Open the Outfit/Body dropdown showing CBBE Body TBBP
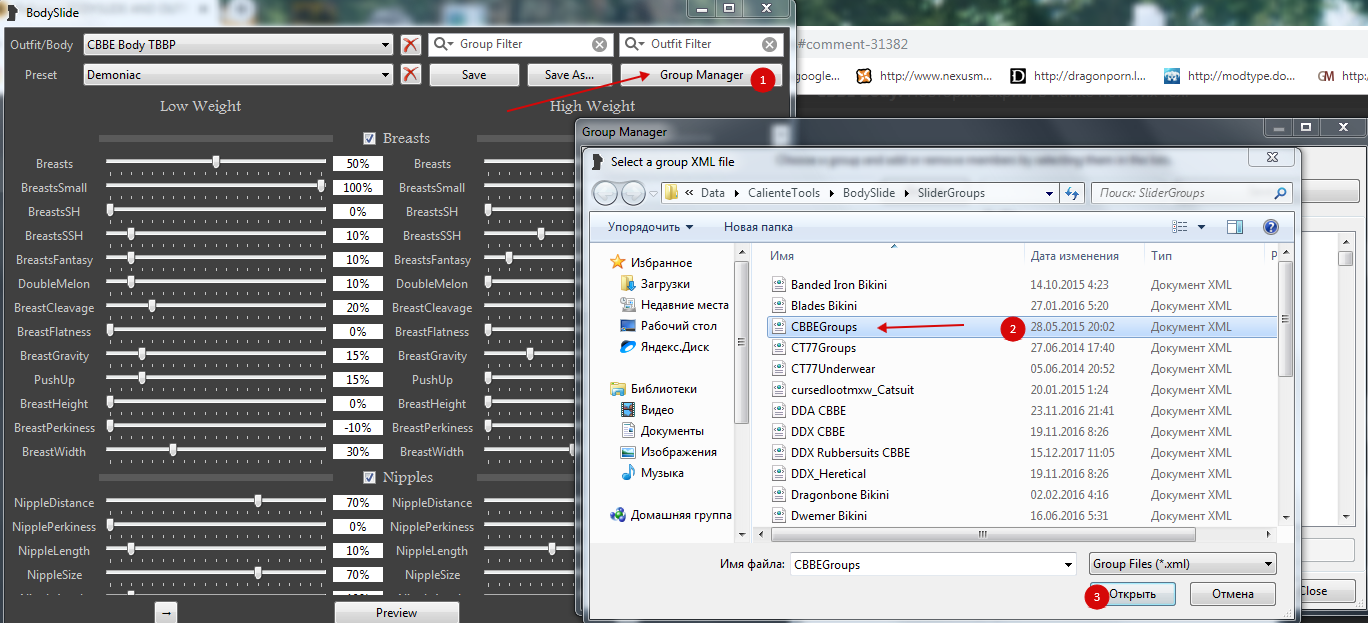This screenshot has width=1368, height=623. point(239,45)
